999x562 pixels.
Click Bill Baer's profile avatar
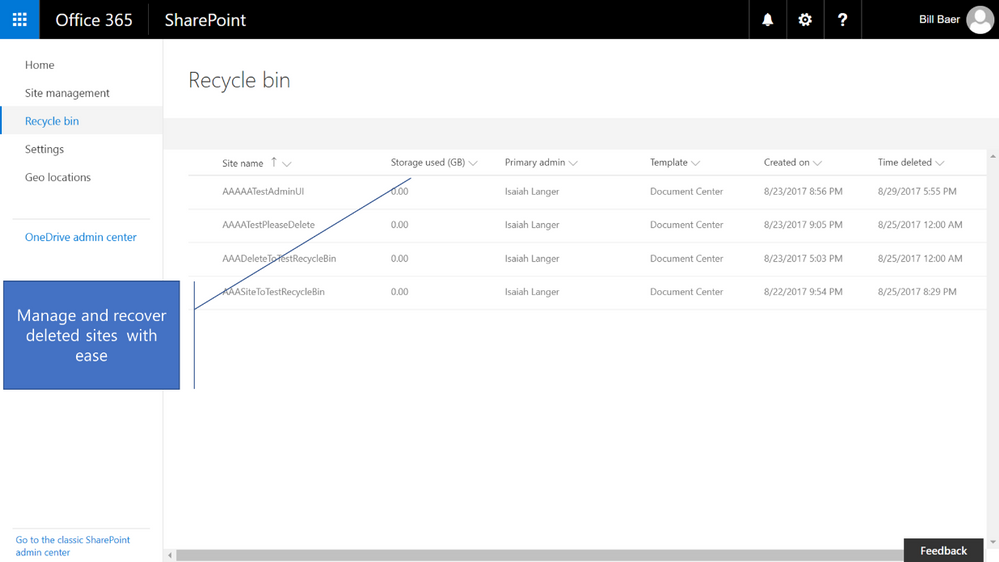[980, 20]
